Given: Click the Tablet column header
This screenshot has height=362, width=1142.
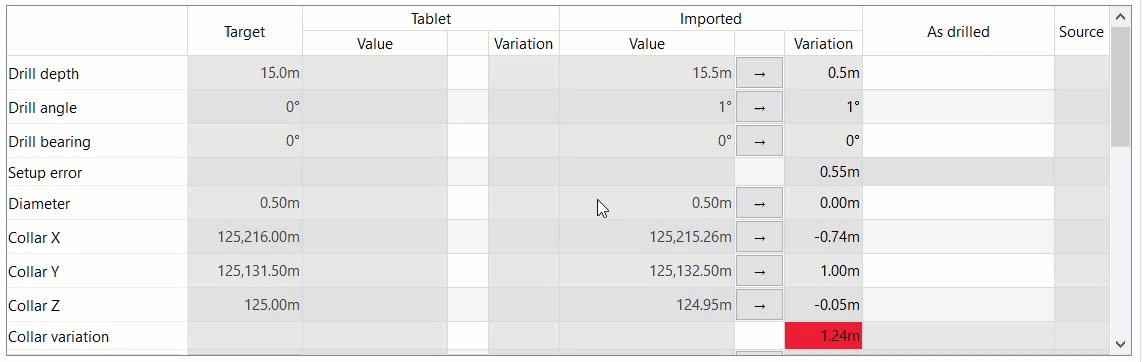Looking at the screenshot, I should coord(431,19).
